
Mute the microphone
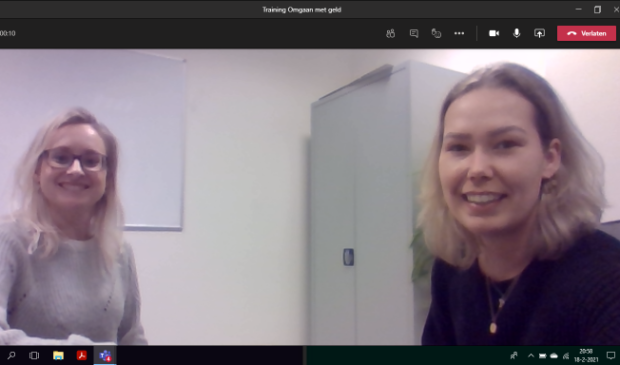[516, 34]
